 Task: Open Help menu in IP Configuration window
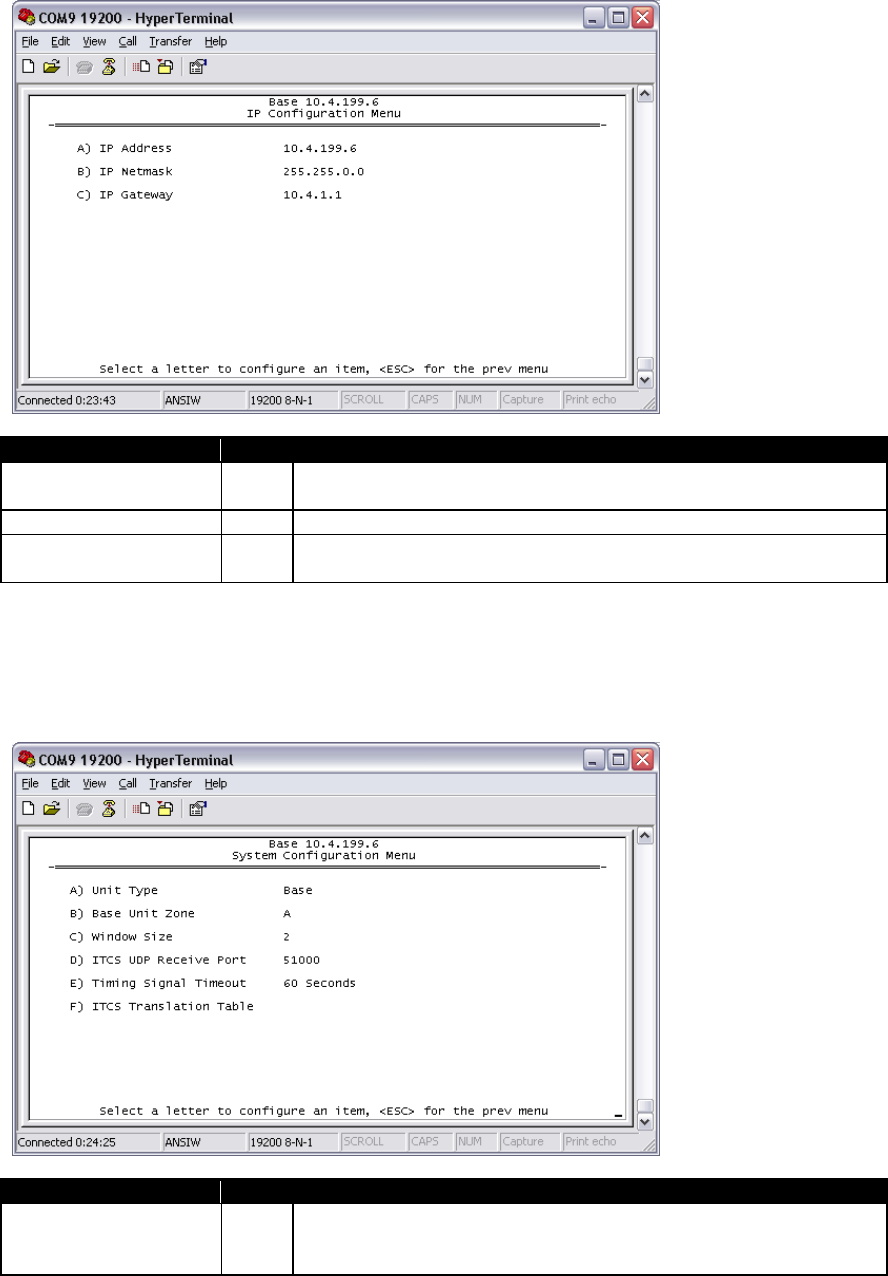click(216, 41)
